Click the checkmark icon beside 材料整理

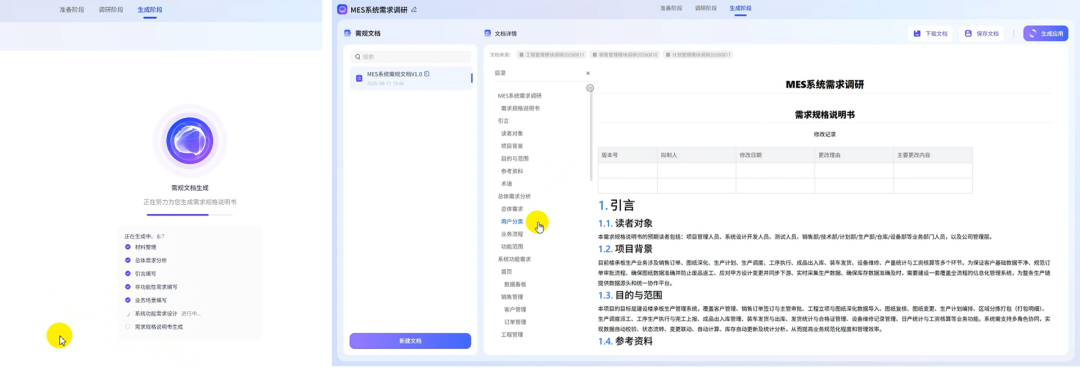pyautogui.click(x=127, y=247)
